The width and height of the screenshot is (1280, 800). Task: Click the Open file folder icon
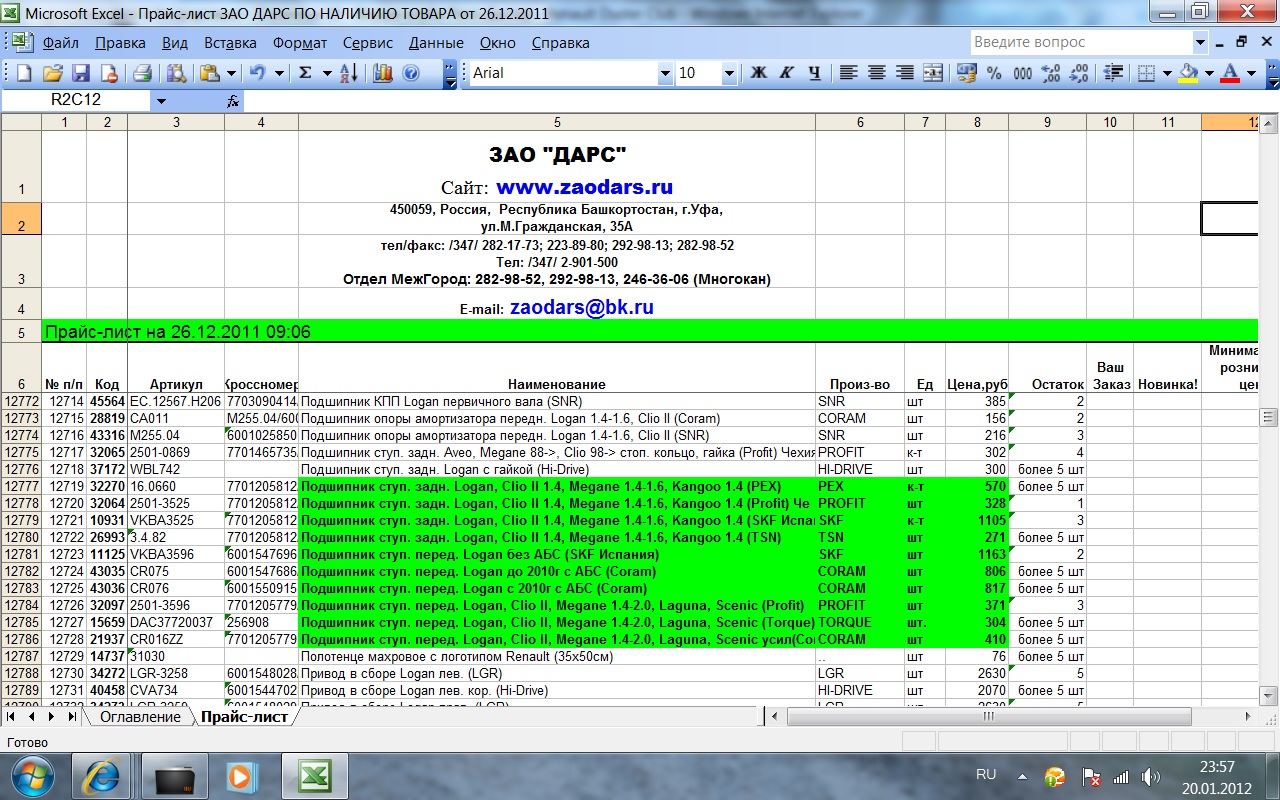click(x=52, y=73)
